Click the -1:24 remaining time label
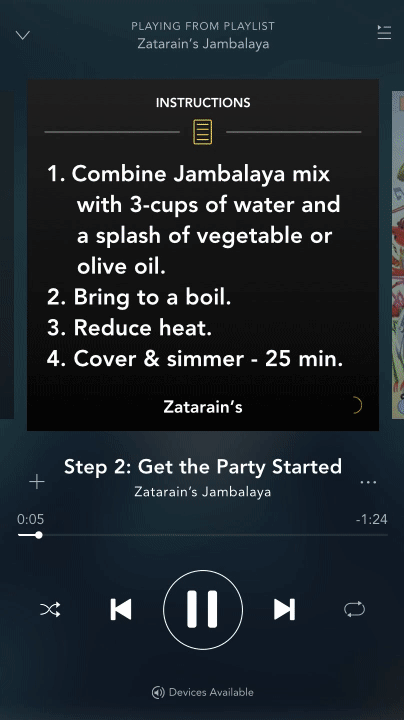This screenshot has height=720, width=404. click(x=371, y=519)
